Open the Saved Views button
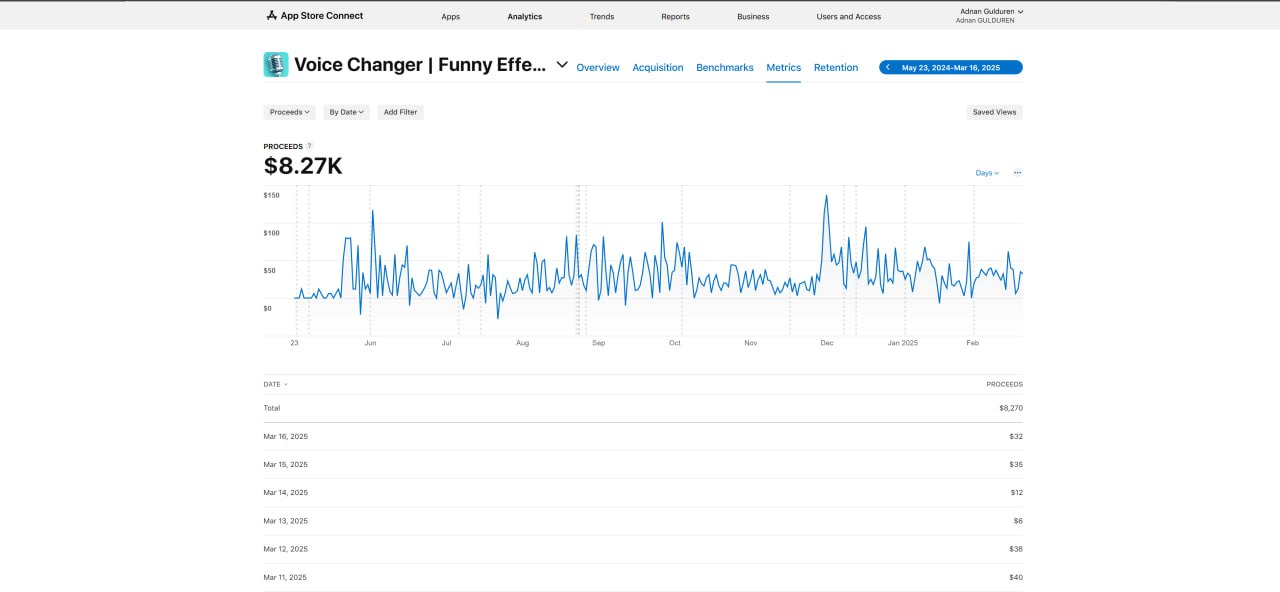The width and height of the screenshot is (1280, 592). click(x=994, y=112)
